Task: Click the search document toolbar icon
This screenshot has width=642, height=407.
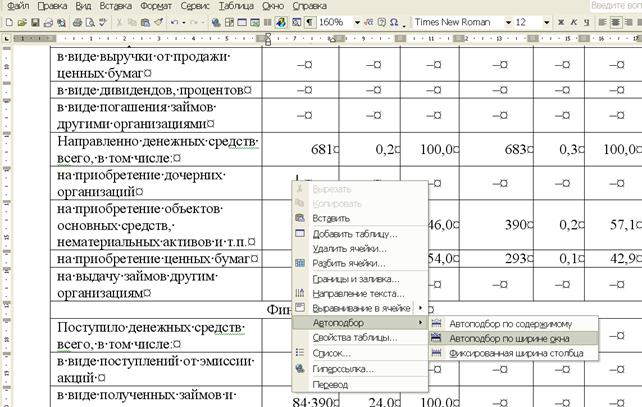Action: [x=61, y=23]
